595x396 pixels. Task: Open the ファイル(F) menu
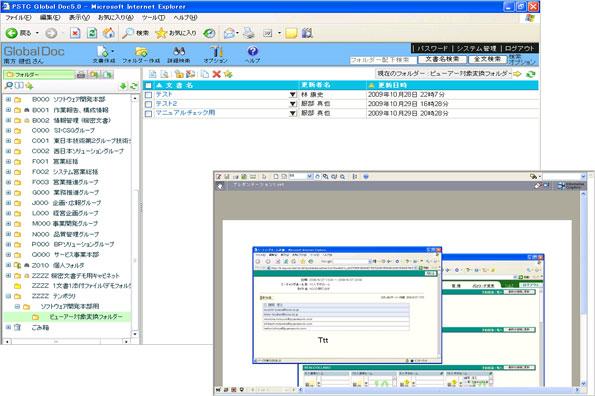pos(18,18)
